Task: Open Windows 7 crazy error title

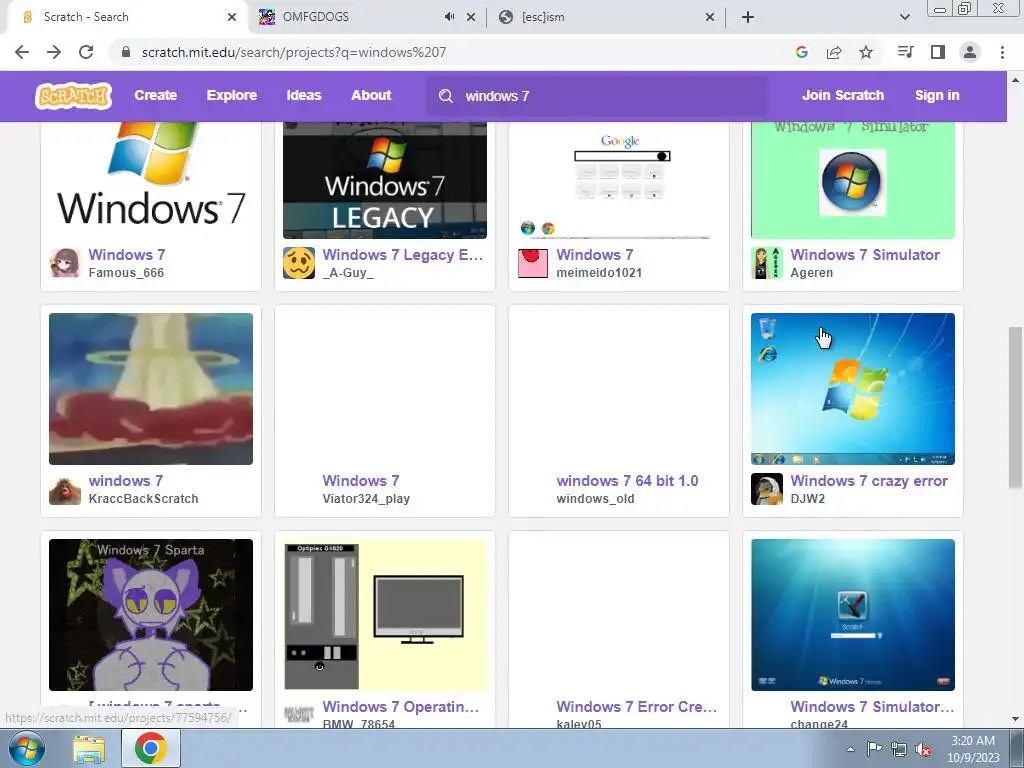Action: [x=869, y=481]
